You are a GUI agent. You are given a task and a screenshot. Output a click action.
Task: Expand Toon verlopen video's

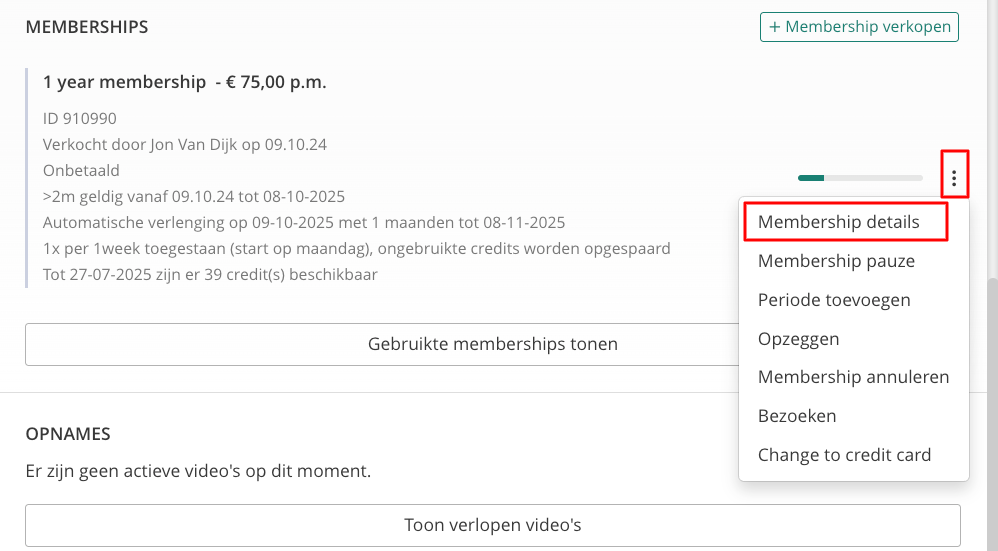point(493,526)
